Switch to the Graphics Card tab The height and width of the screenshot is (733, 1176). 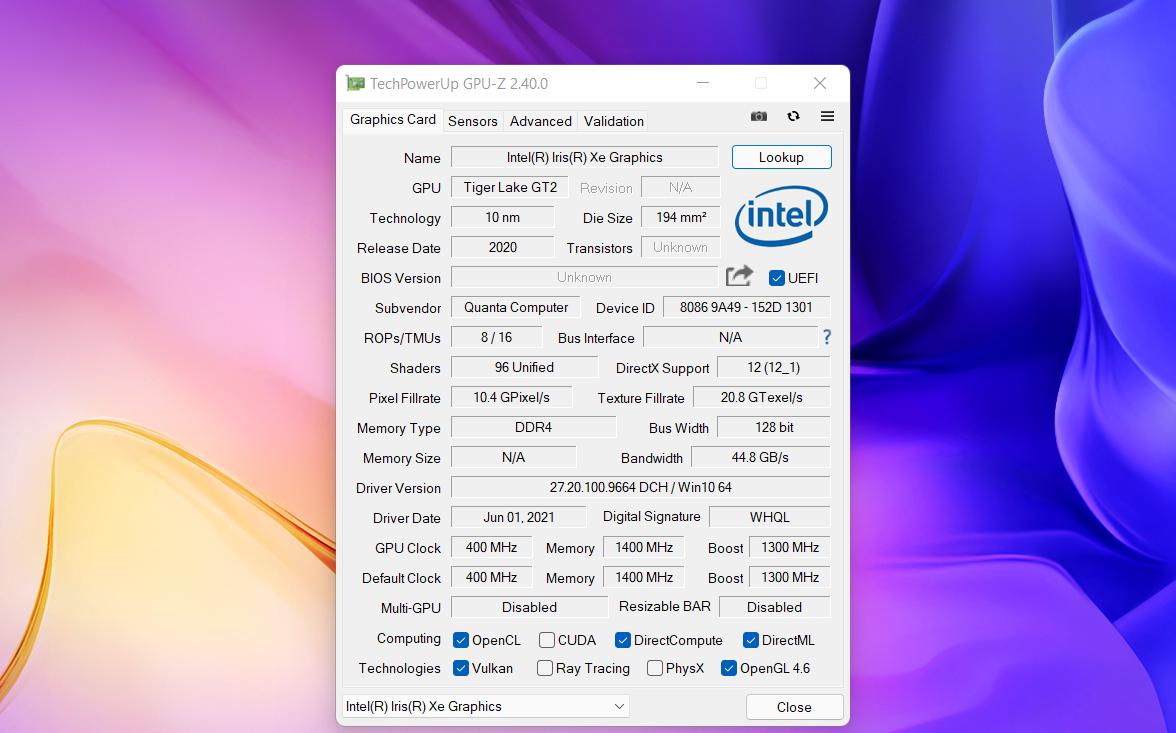point(392,120)
